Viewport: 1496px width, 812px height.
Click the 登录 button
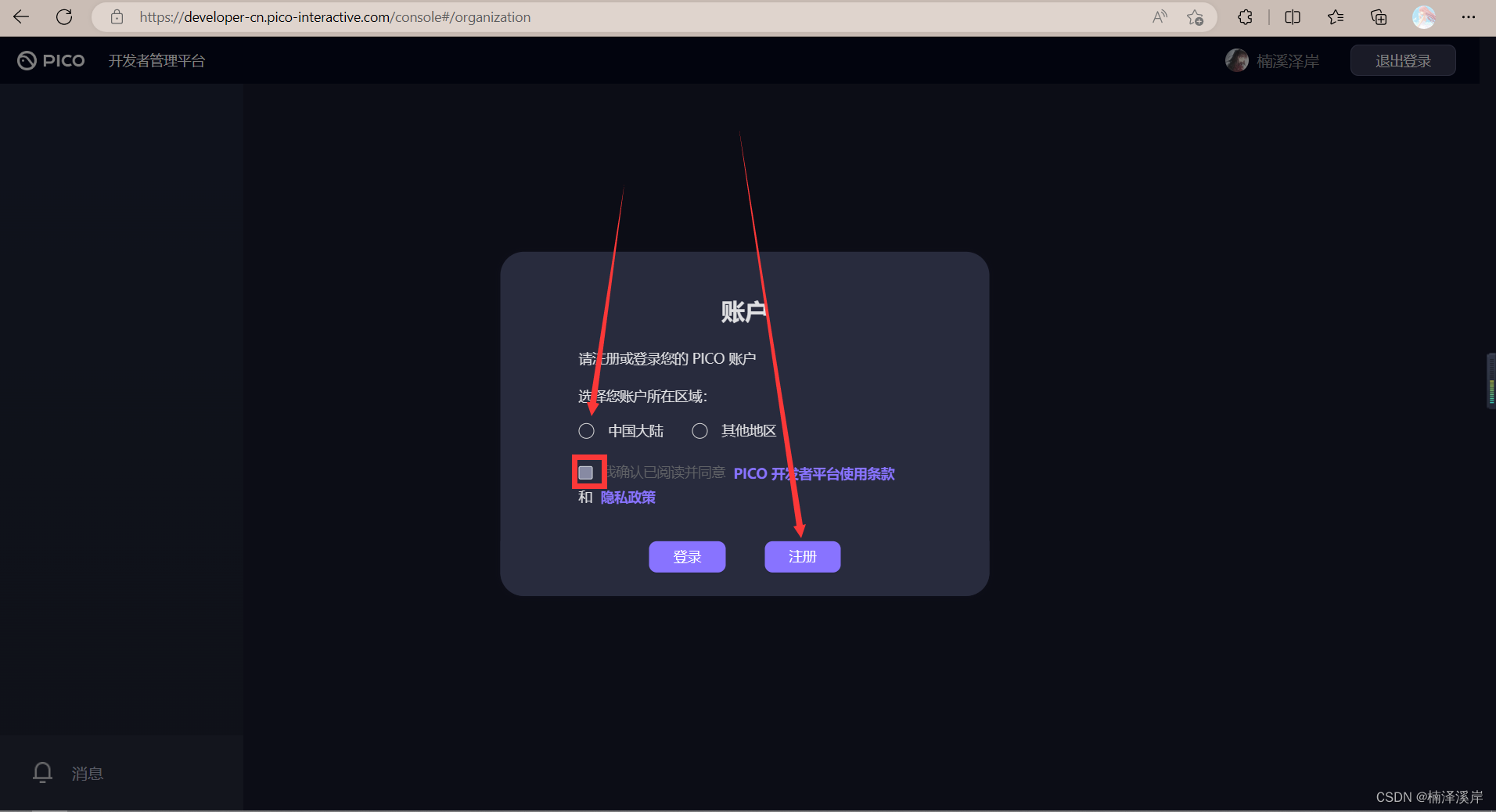[687, 557]
